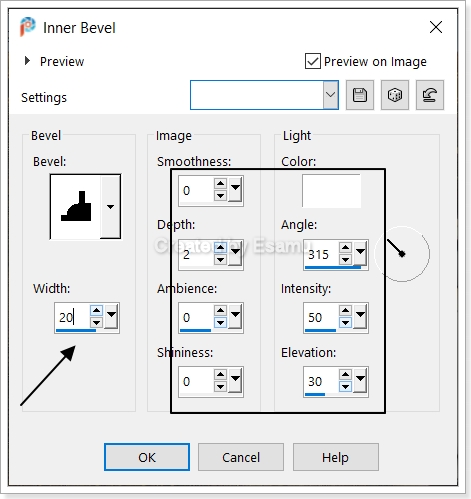Click the Reset to Default arrow icon
This screenshot has height=499, width=471.
pyautogui.click(x=430, y=95)
